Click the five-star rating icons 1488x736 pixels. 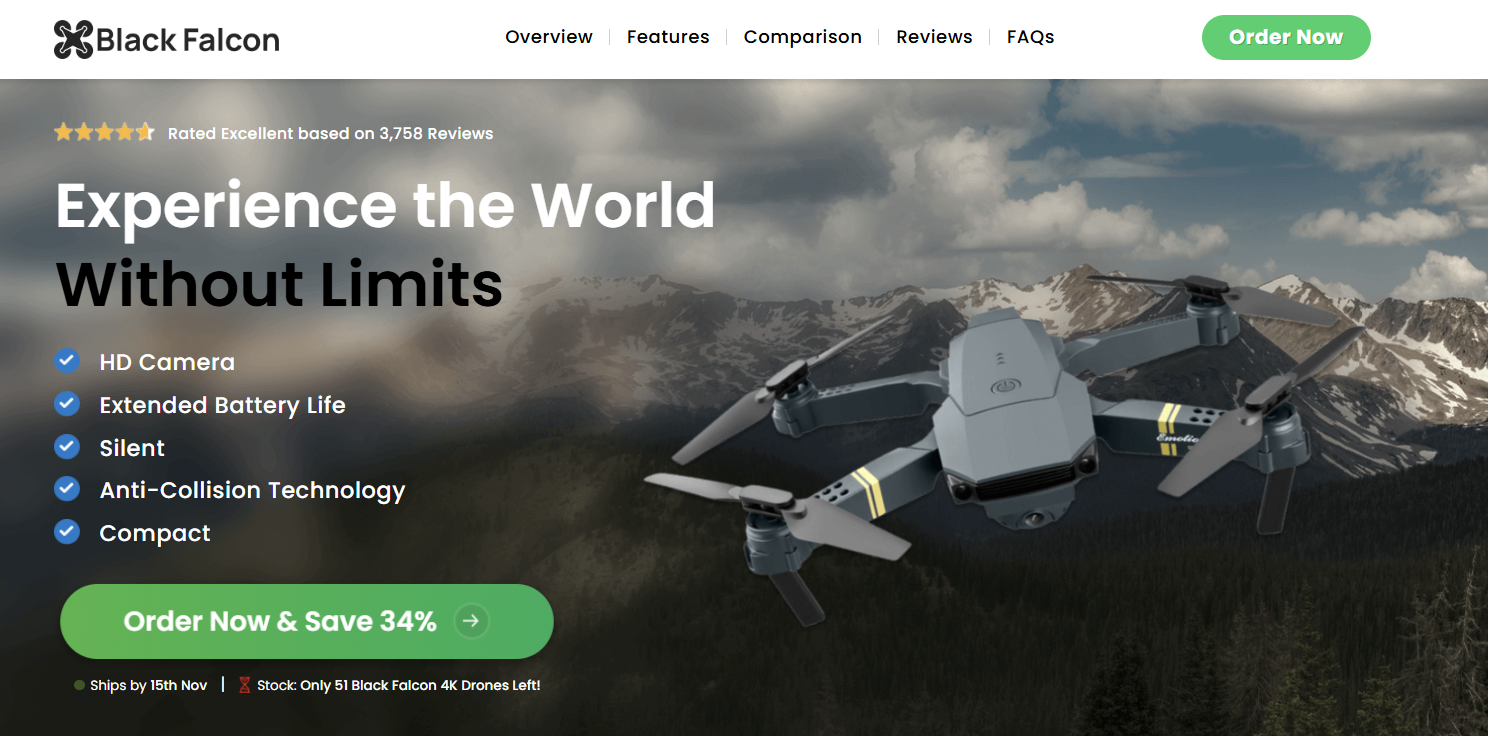104,132
